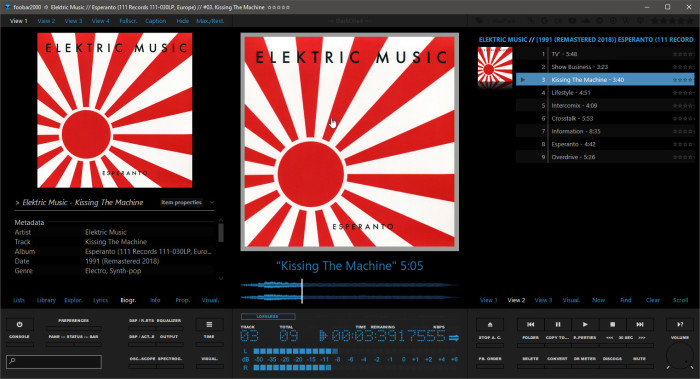Click the eject icon button

click(x=490, y=325)
